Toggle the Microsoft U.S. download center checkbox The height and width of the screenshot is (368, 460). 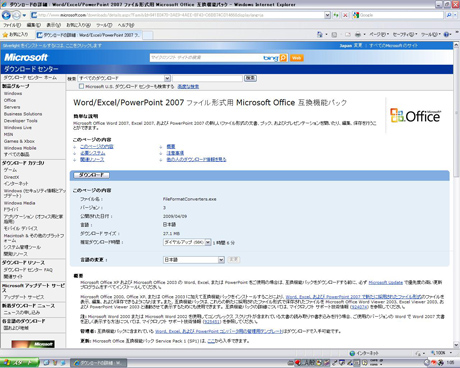coord(81,86)
